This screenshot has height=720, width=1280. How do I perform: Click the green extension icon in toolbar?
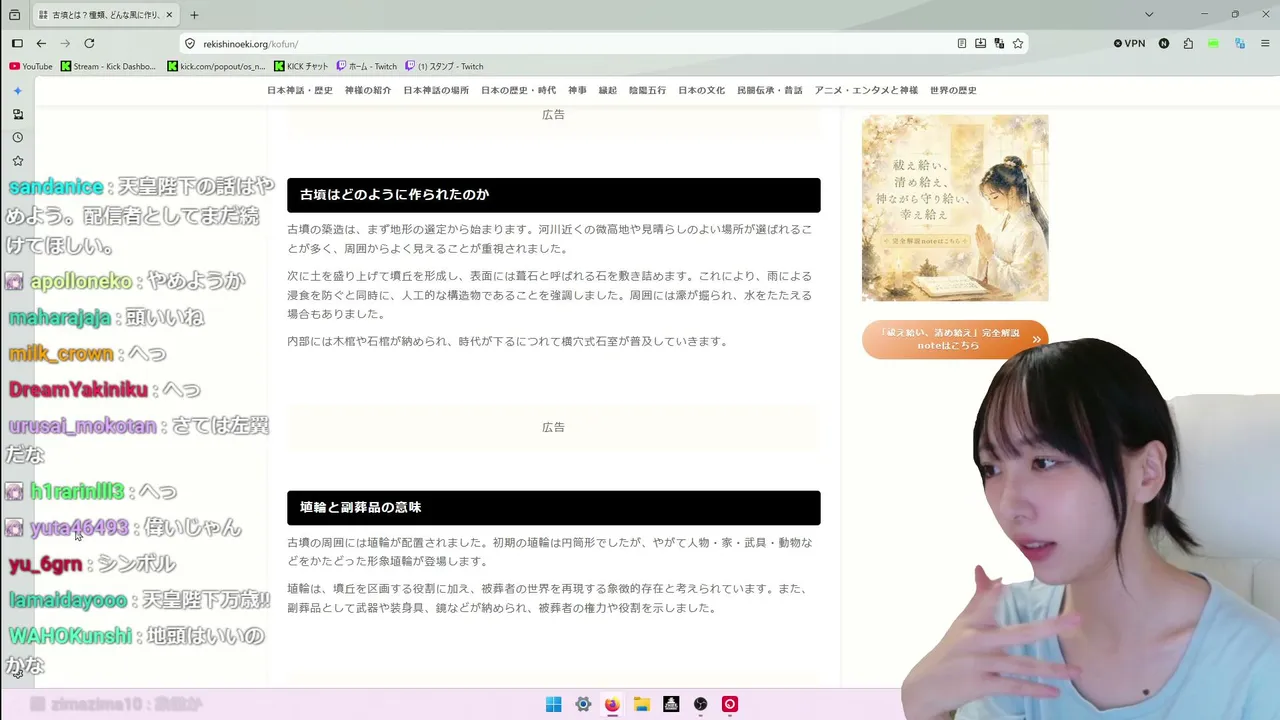pyautogui.click(x=1213, y=44)
